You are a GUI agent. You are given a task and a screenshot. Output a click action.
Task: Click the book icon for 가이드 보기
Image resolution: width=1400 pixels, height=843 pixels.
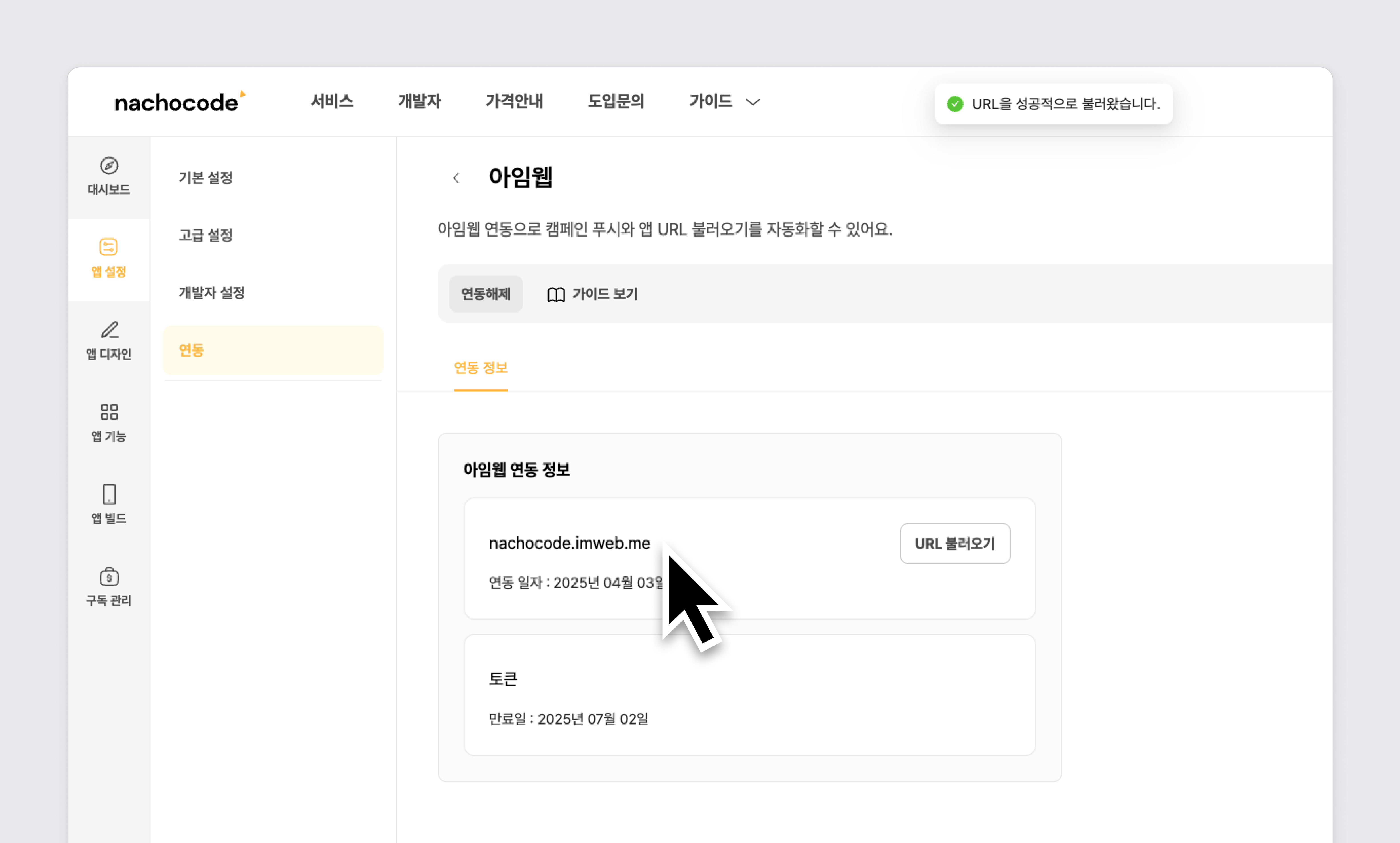pyautogui.click(x=556, y=295)
